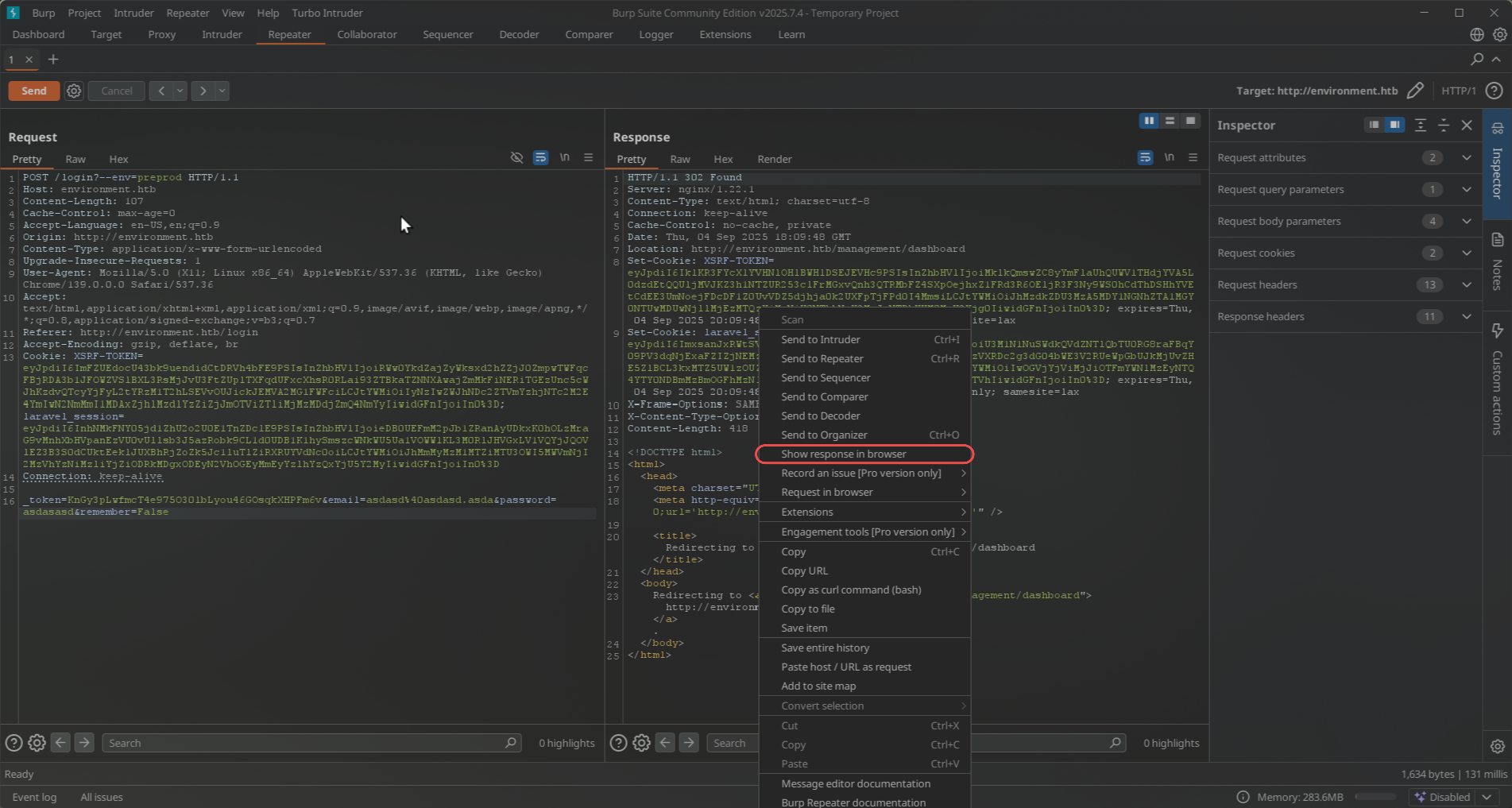The height and width of the screenshot is (808, 1512).
Task: Toggle line wrap in Response panel
Action: tap(1145, 157)
